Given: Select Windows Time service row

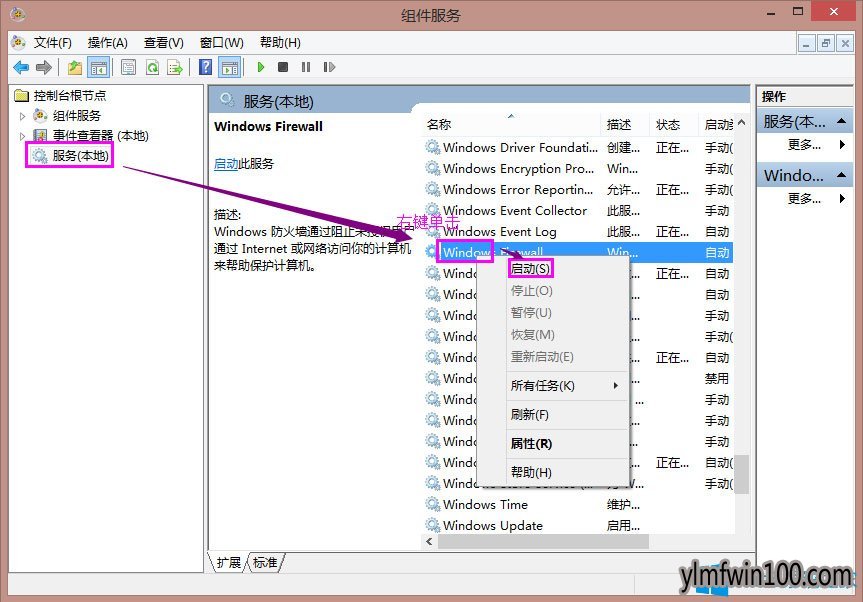Looking at the screenshot, I should point(578,504).
